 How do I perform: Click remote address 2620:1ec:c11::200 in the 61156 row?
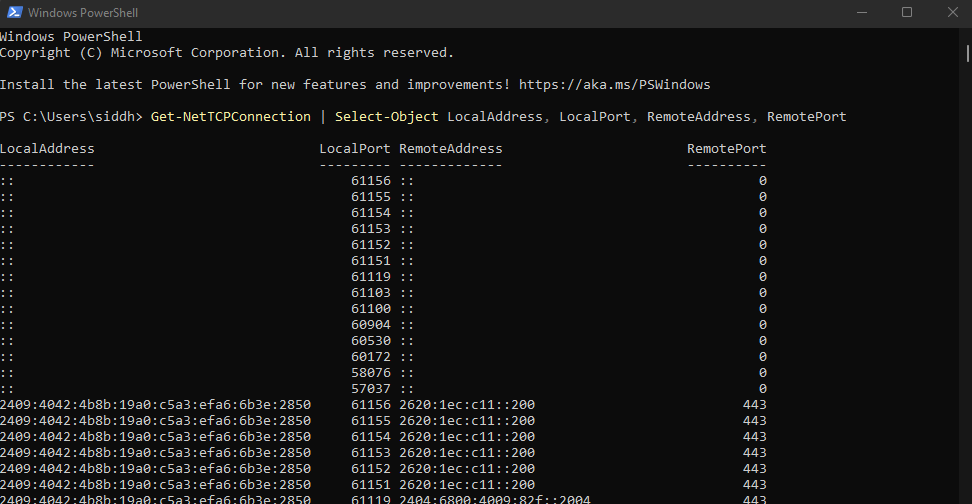pos(467,405)
